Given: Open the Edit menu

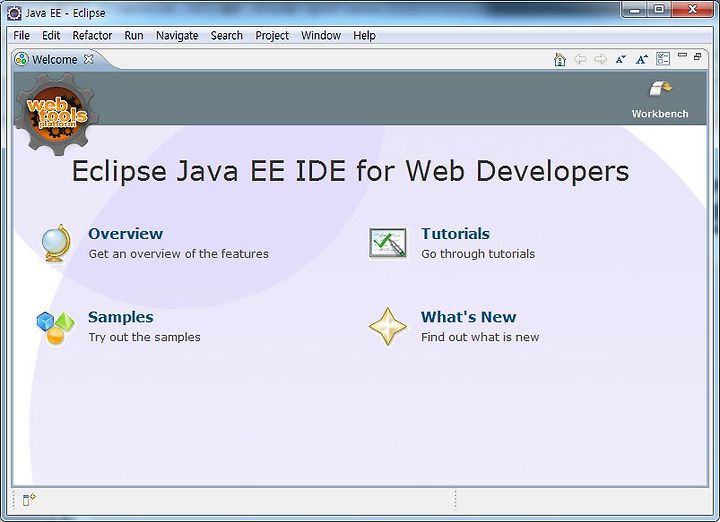Looking at the screenshot, I should [51, 35].
